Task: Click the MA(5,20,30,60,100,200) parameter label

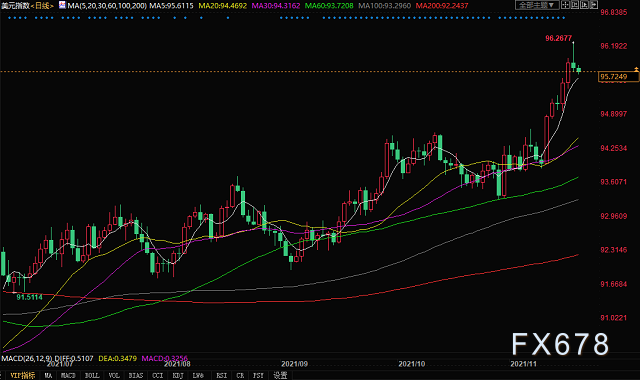Action: (107, 6)
